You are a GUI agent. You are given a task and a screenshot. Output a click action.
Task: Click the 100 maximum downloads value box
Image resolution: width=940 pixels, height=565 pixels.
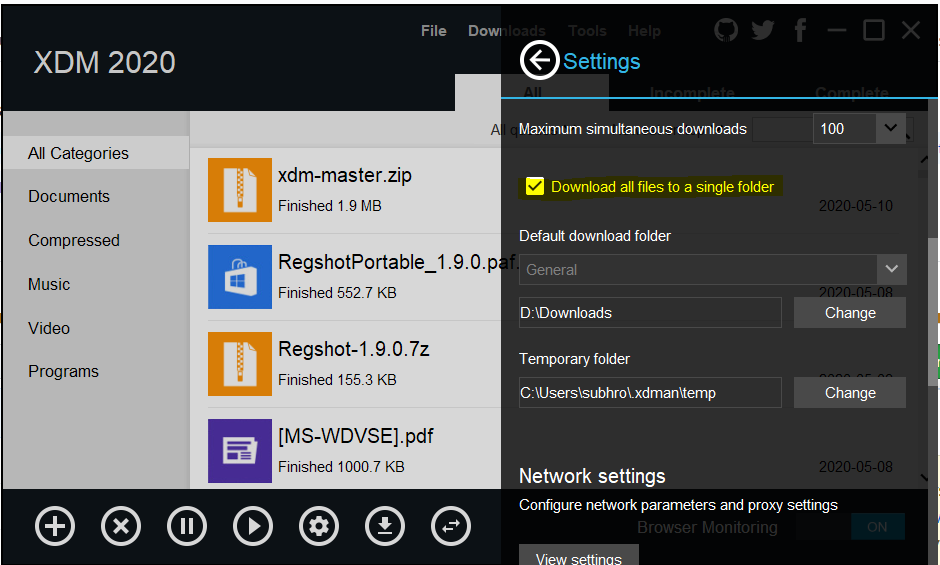tap(845, 128)
